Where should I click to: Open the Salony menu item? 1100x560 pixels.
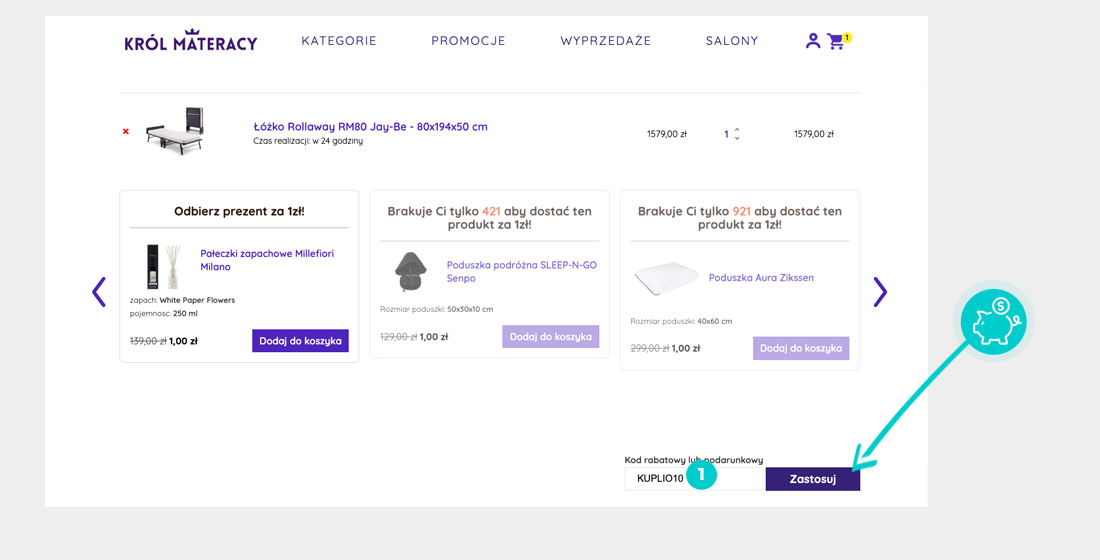click(732, 41)
